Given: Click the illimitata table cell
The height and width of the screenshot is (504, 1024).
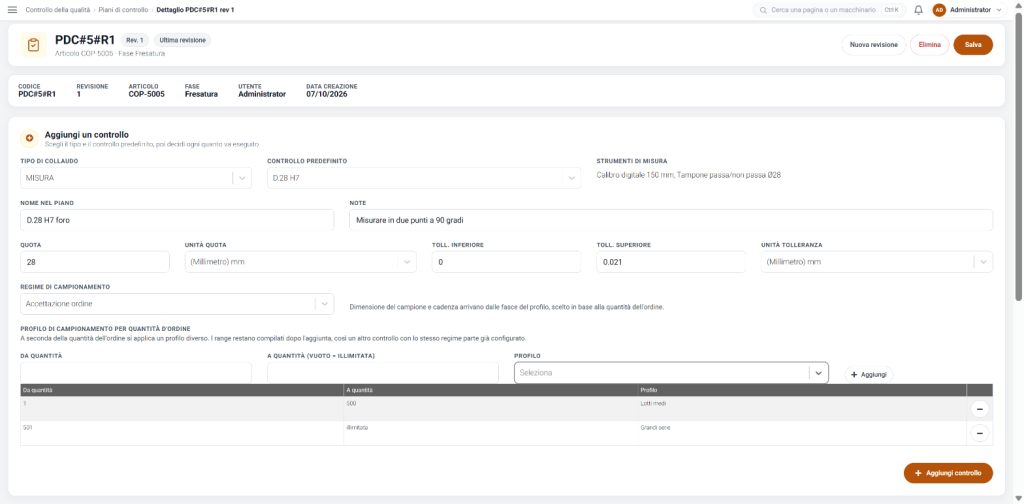Looking at the screenshot, I should tap(491, 433).
